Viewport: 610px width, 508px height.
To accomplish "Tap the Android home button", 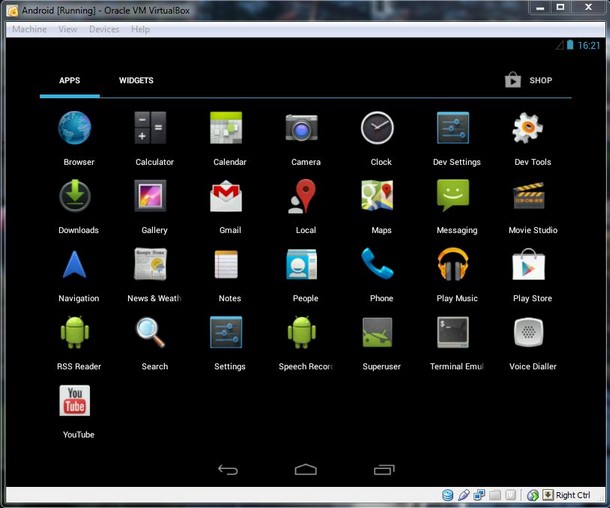I will click(x=306, y=470).
